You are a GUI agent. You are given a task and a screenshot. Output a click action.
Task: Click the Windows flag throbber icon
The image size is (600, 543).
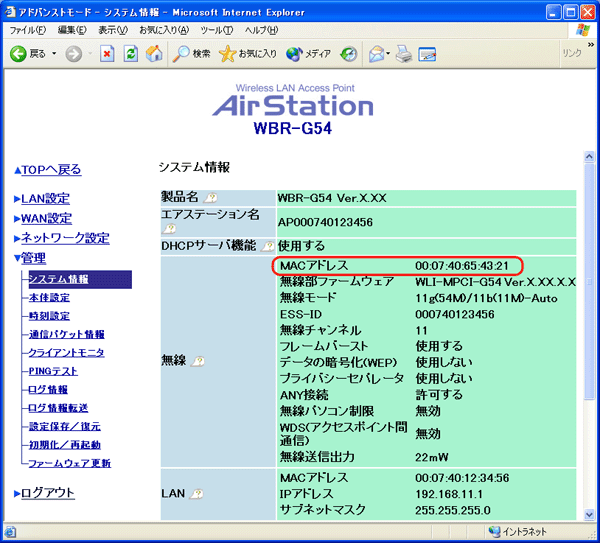click(x=583, y=30)
